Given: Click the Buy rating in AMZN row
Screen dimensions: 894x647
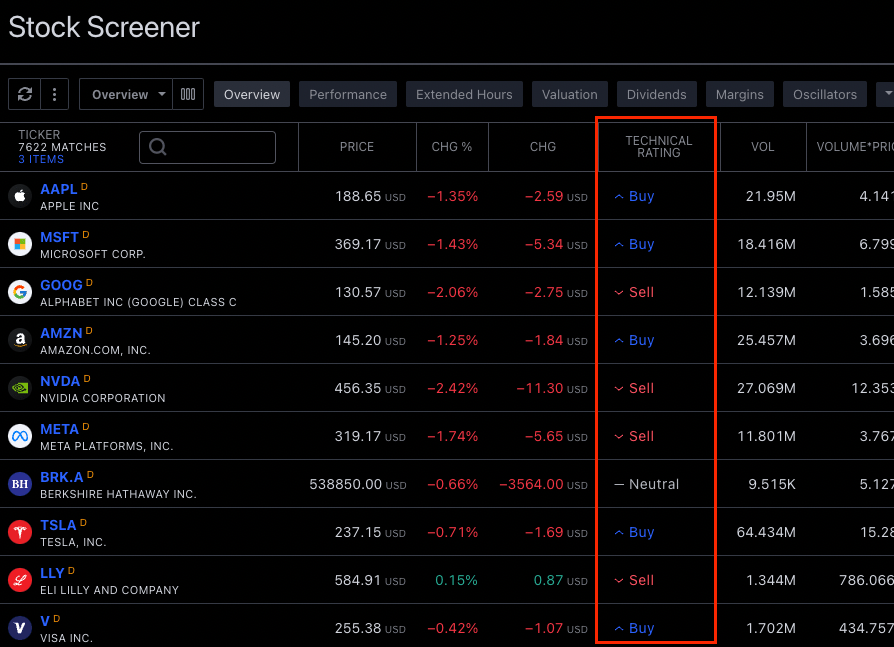Looking at the screenshot, I should (634, 340).
